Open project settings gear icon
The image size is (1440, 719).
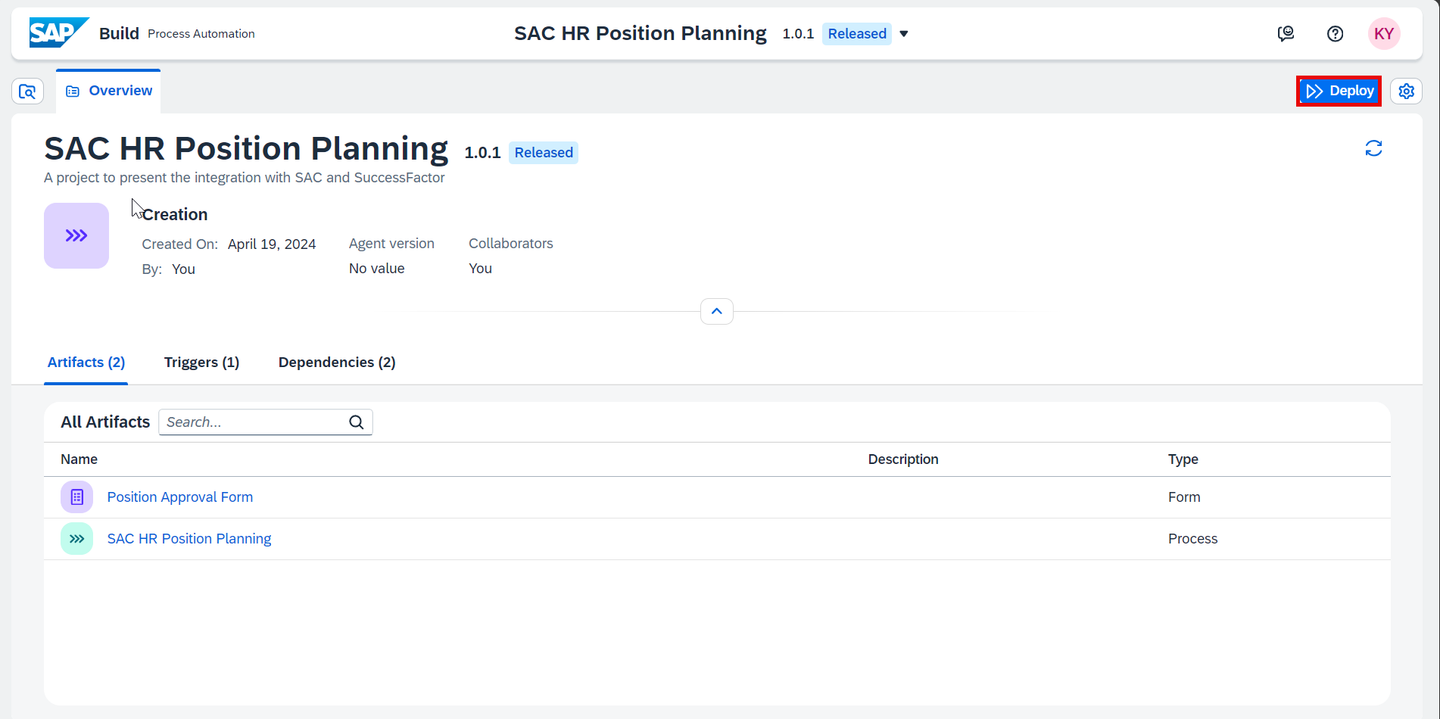(1406, 91)
